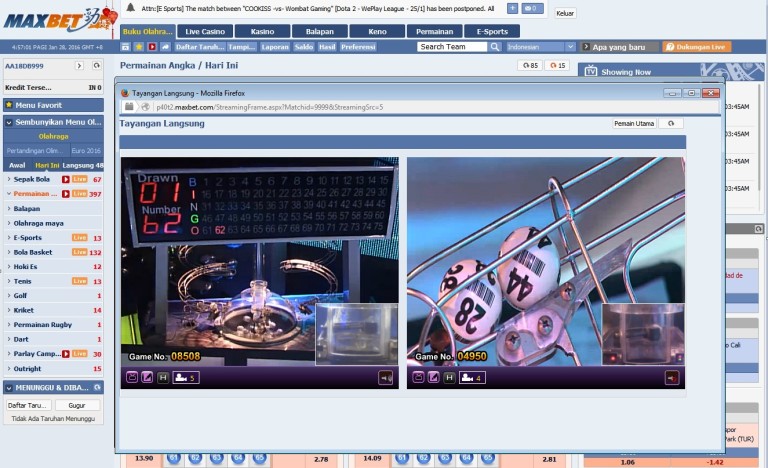Click the play icon beside Sepak Bola
The height and width of the screenshot is (468, 768).
pyautogui.click(x=66, y=179)
